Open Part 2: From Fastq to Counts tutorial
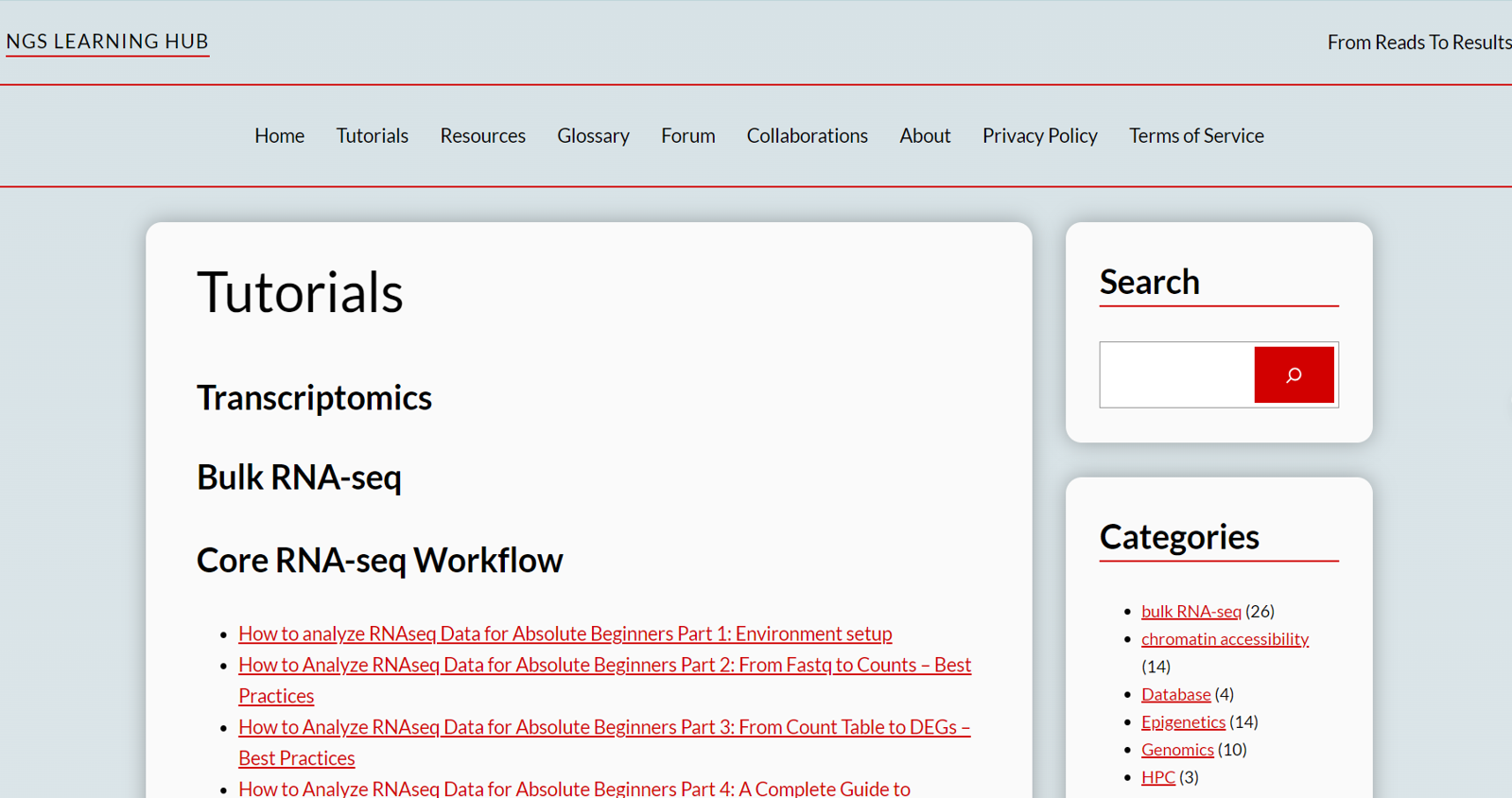This screenshot has width=1512, height=798. click(x=604, y=666)
